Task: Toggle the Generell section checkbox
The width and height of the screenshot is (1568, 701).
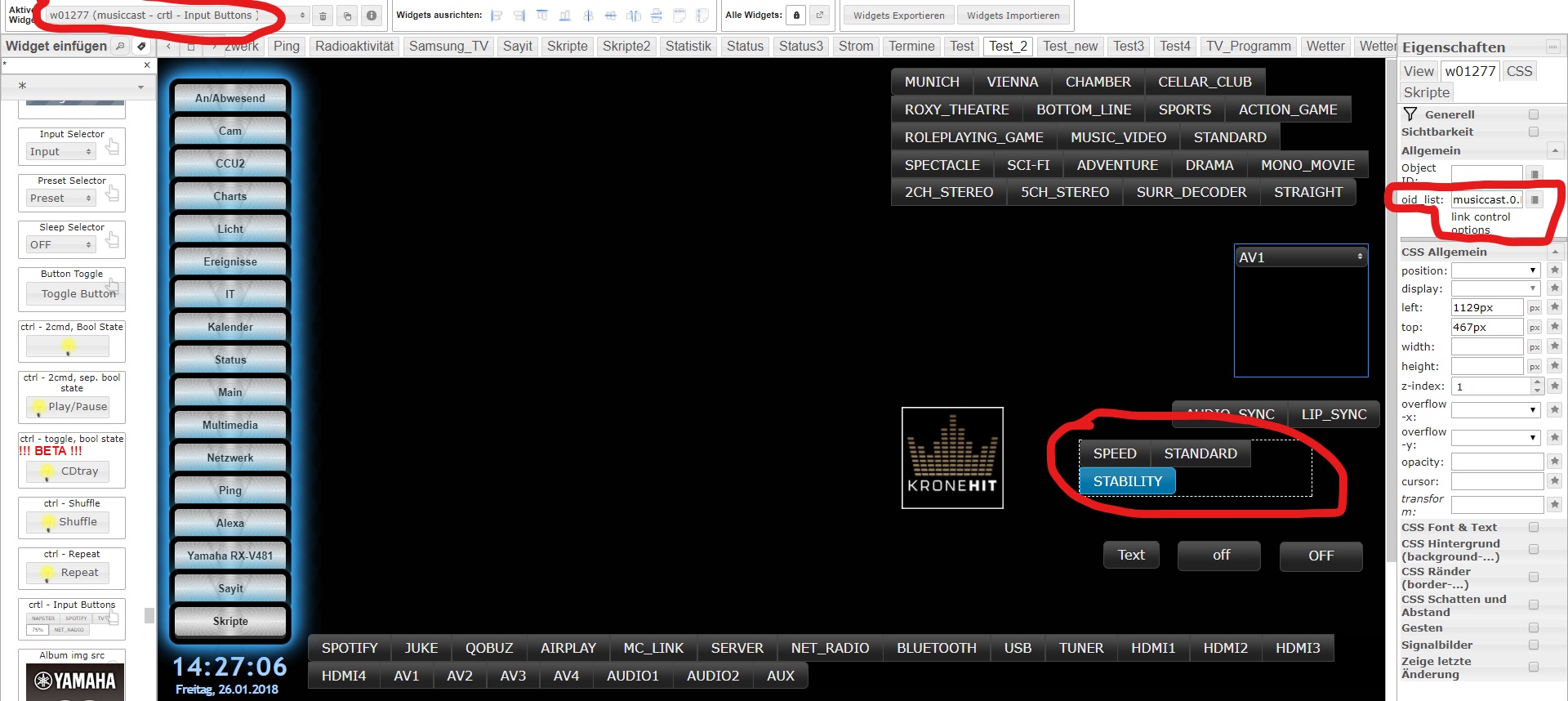Action: point(1534,114)
